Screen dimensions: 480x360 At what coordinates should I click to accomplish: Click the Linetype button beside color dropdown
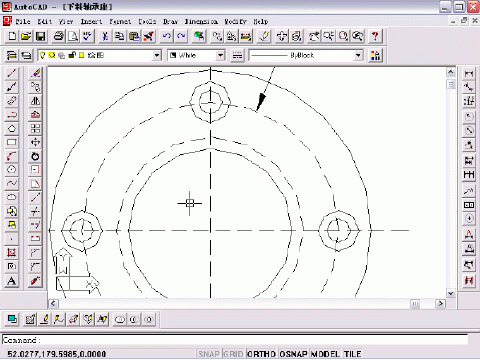coord(237,55)
